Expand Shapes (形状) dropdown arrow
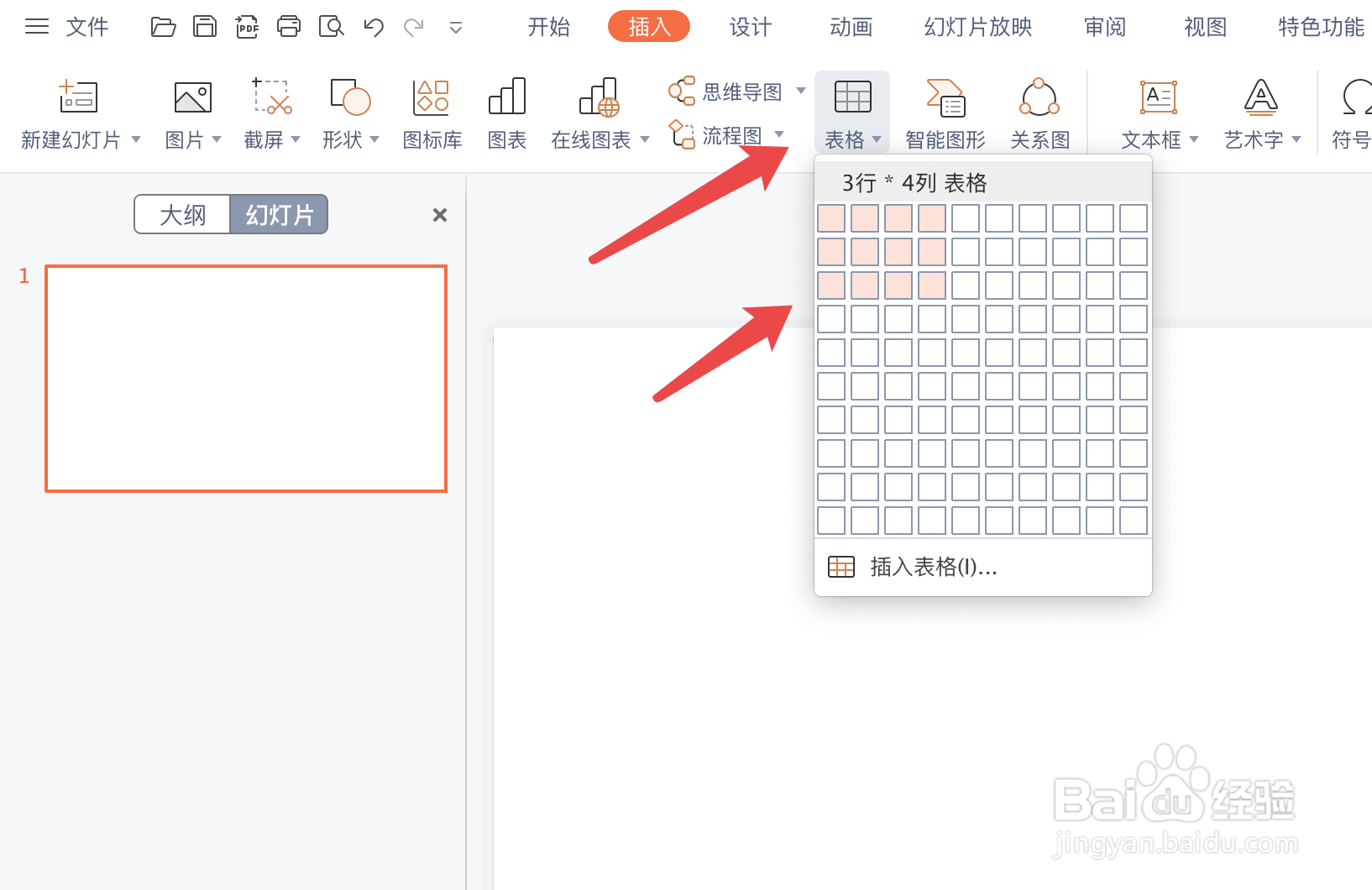 (374, 139)
